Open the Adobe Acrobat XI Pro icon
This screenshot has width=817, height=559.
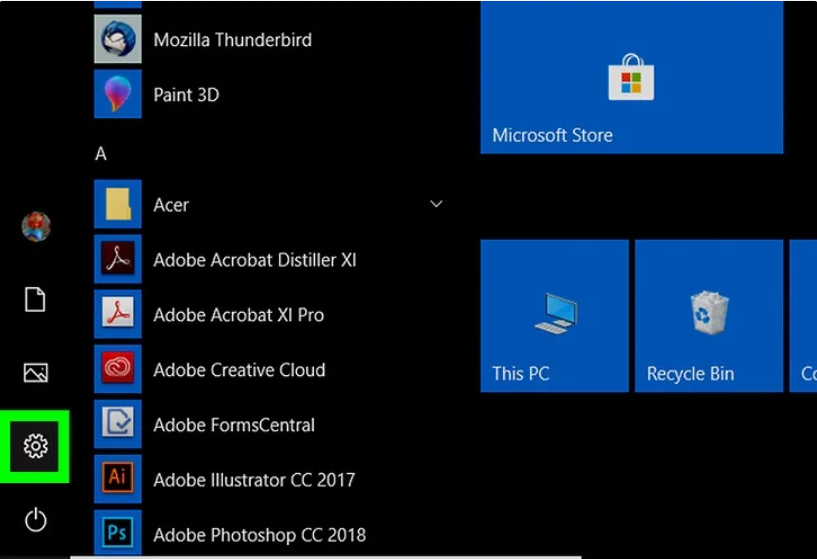pos(118,314)
